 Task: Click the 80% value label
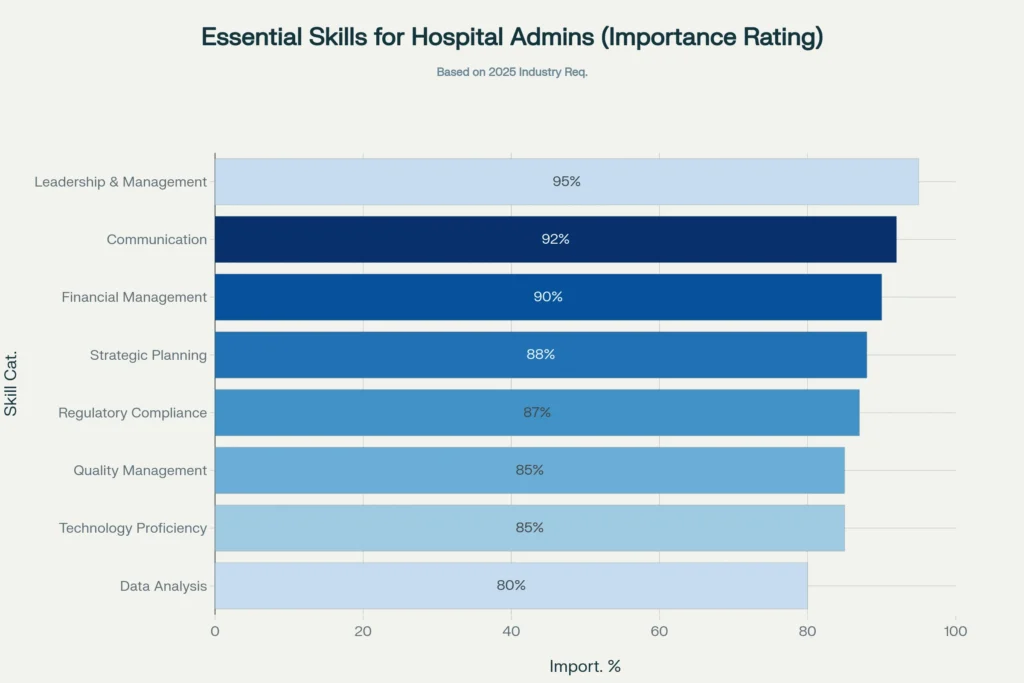(511, 586)
